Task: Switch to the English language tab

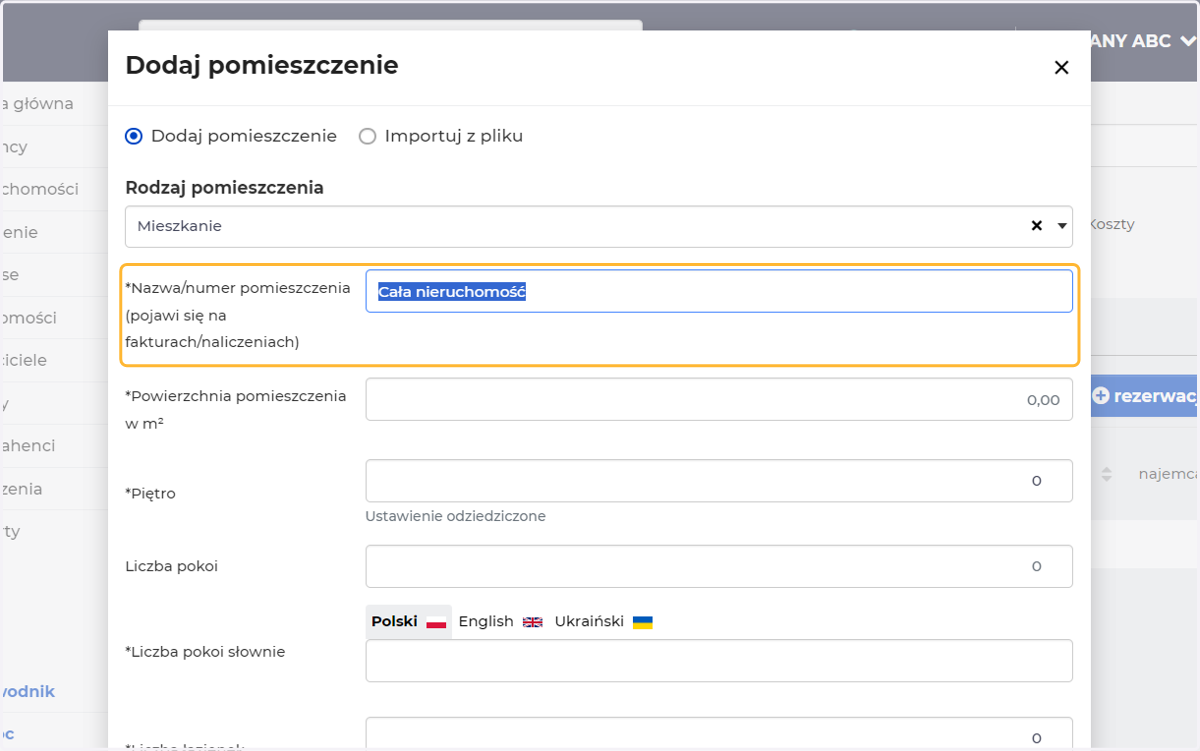Action: [x=500, y=622]
